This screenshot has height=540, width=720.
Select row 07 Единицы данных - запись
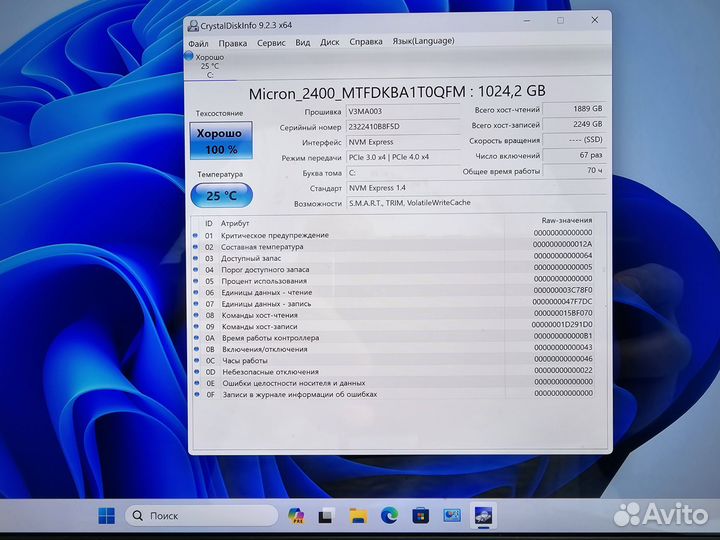[x=394, y=304]
